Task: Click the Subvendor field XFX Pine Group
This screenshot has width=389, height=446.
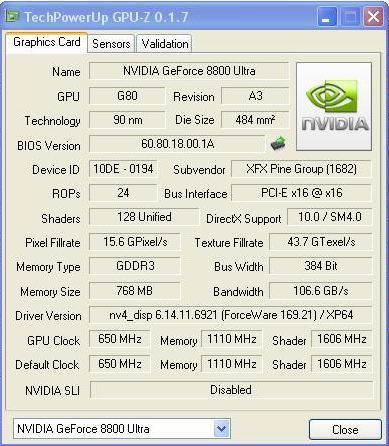Action: [x=301, y=169]
